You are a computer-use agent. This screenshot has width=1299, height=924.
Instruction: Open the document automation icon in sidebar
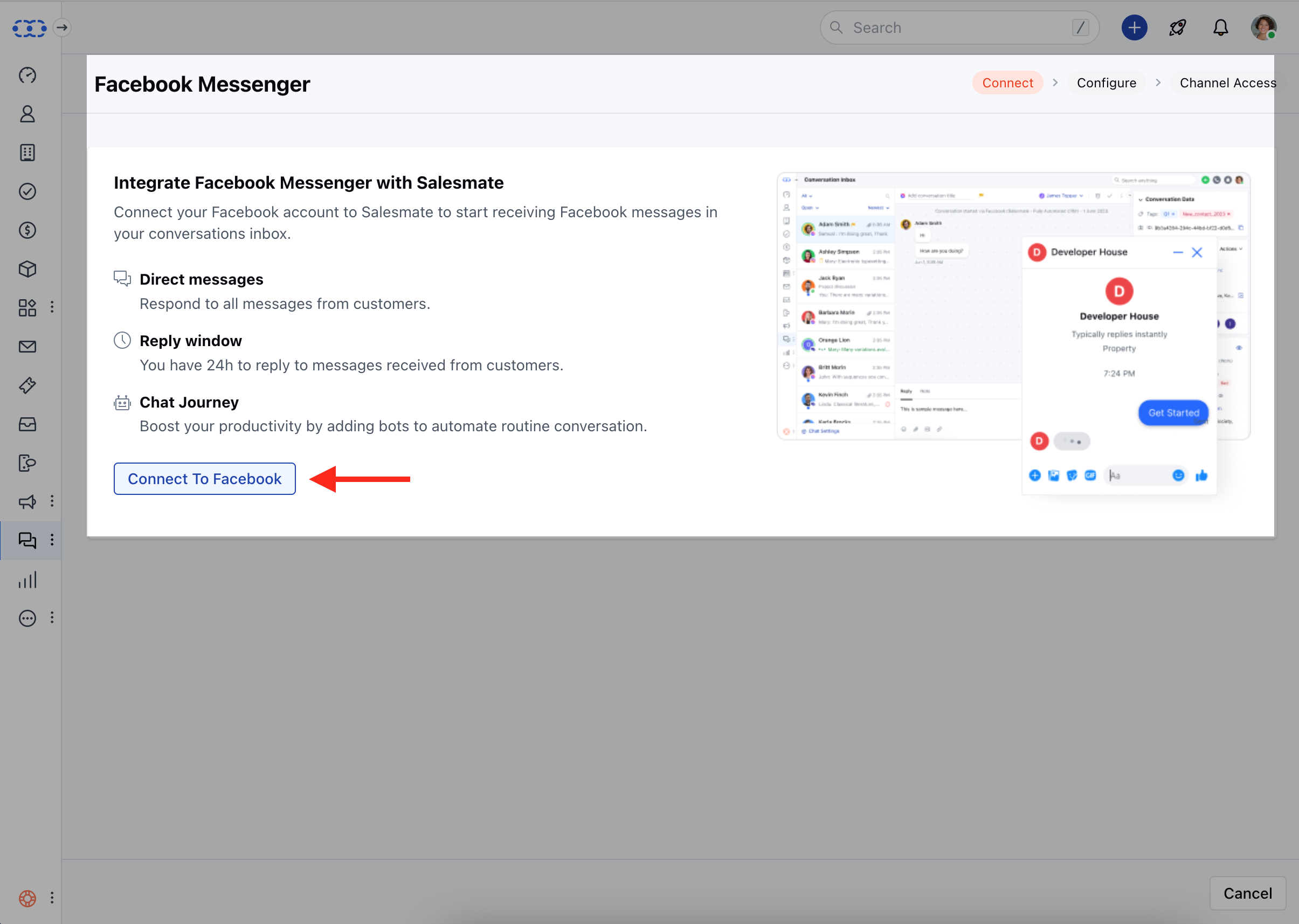tap(27, 463)
